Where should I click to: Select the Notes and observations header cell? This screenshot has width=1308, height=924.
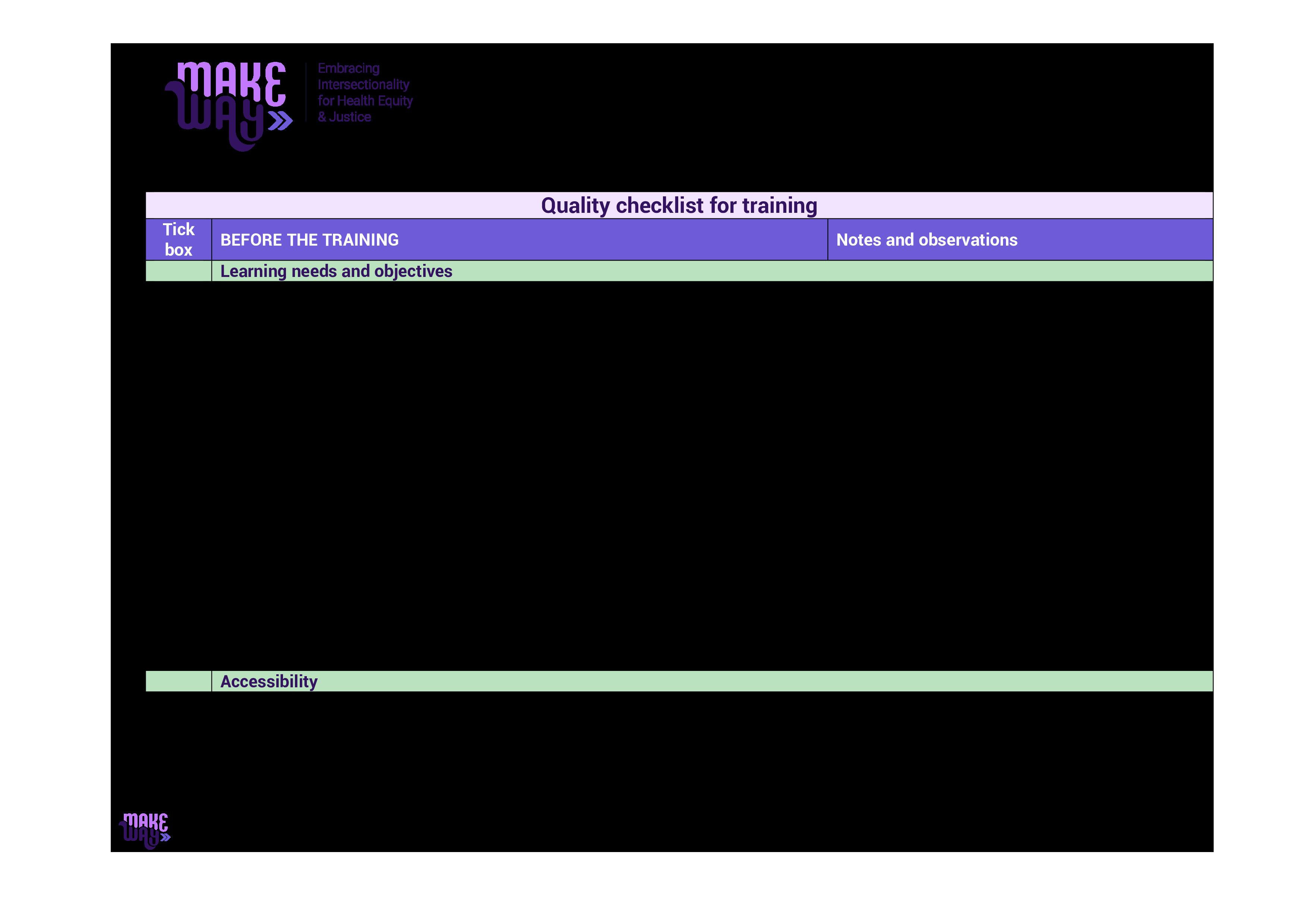pos(926,240)
